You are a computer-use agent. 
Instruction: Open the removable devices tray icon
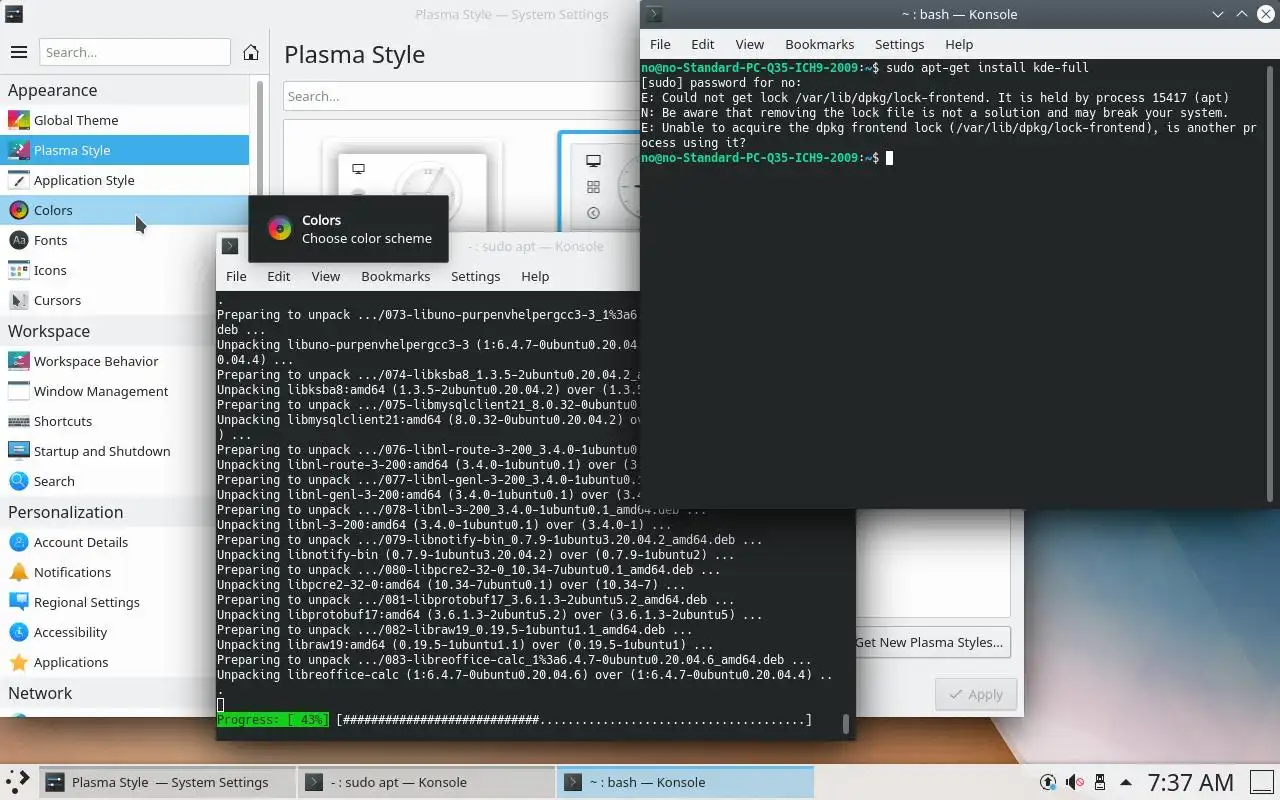(1100, 782)
